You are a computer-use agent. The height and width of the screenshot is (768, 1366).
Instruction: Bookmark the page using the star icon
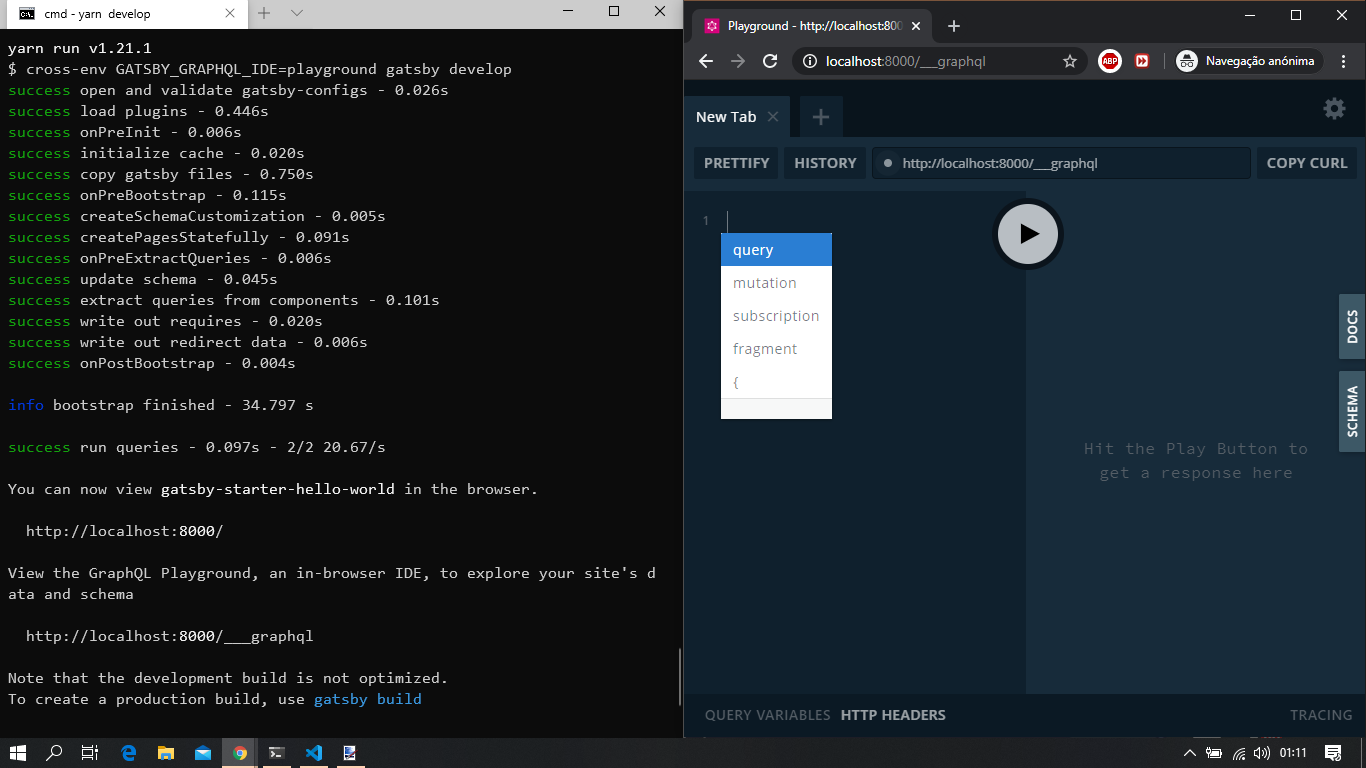pos(1070,61)
